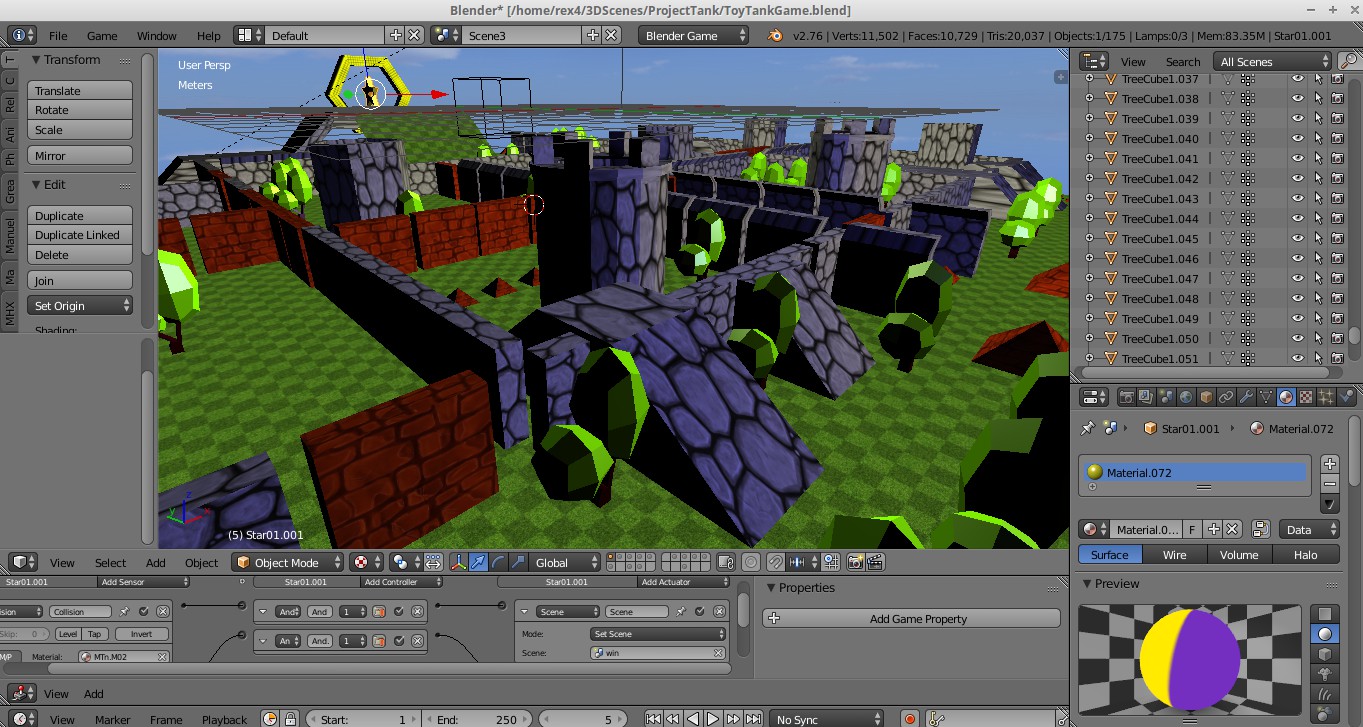The width and height of the screenshot is (1363, 727).
Task: Click the OpenGL render camera icon
Action: (856, 563)
